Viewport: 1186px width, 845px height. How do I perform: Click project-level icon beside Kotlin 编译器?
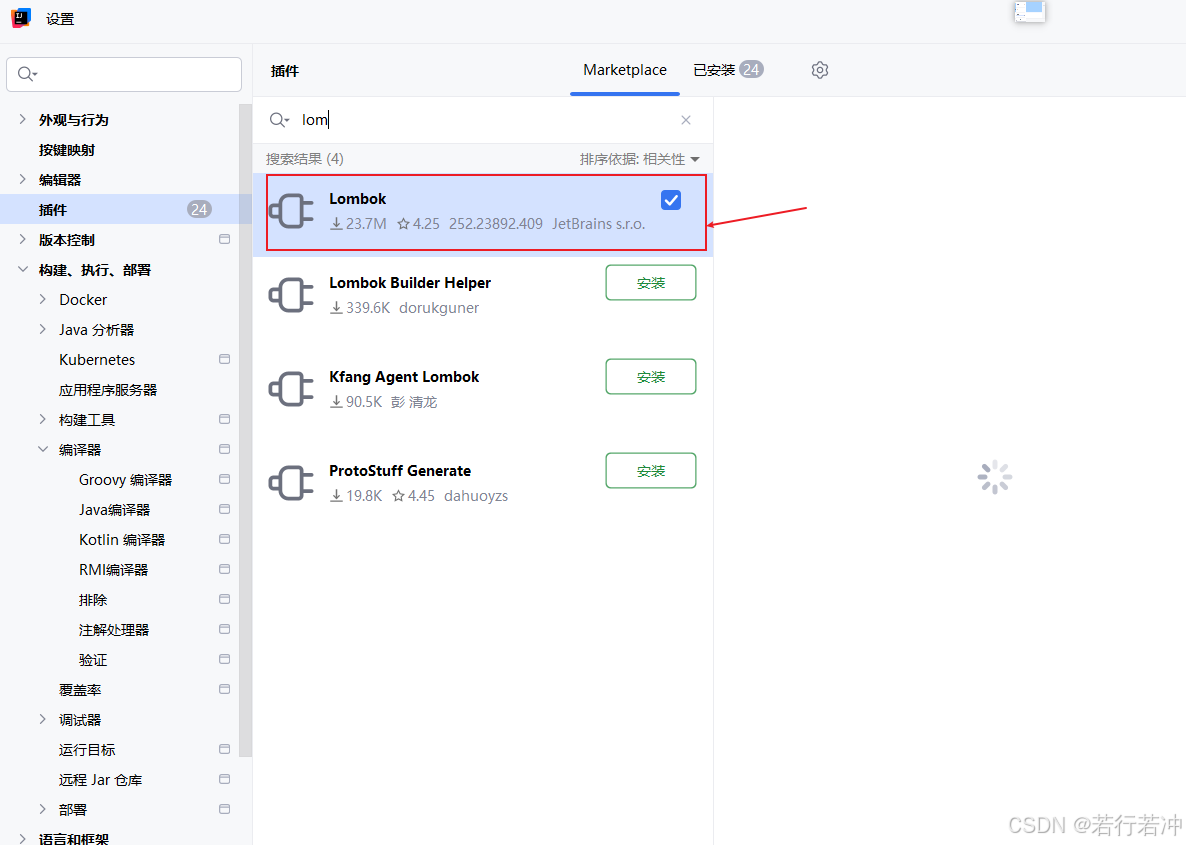[x=225, y=539]
